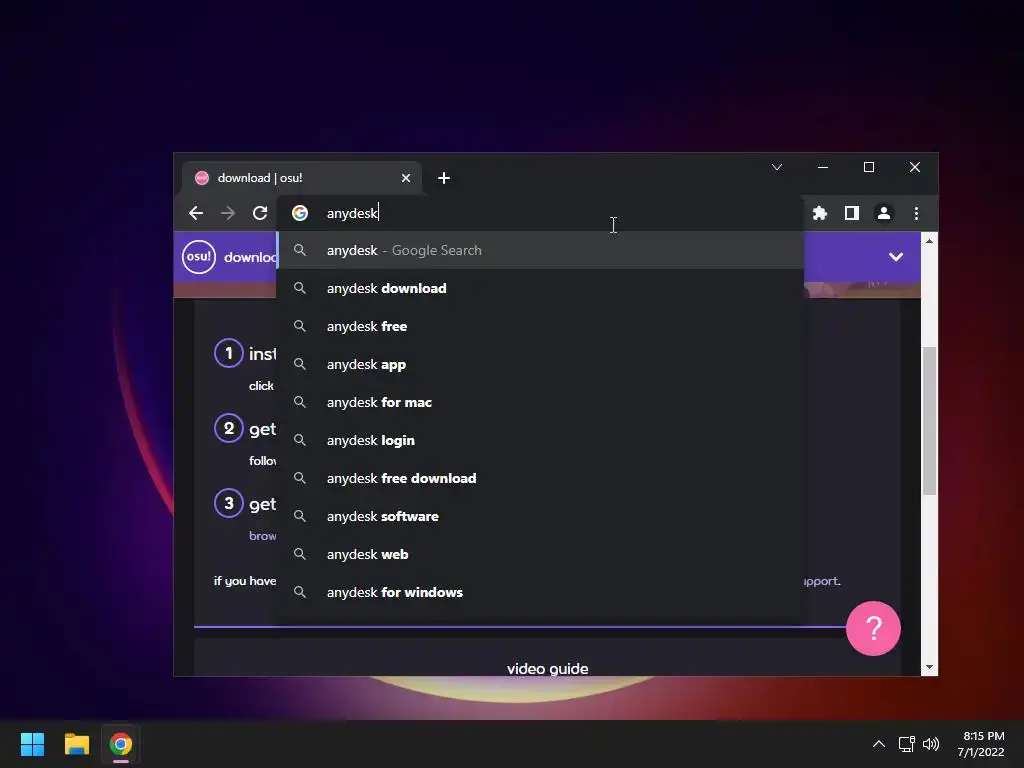The height and width of the screenshot is (768, 1024).
Task: Show hidden system tray icons
Action: pos(879,744)
